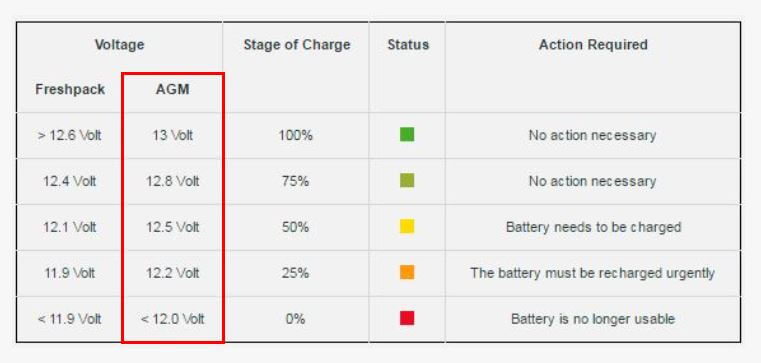Click the red 0% status square
This screenshot has height=363, width=761.
point(407,318)
